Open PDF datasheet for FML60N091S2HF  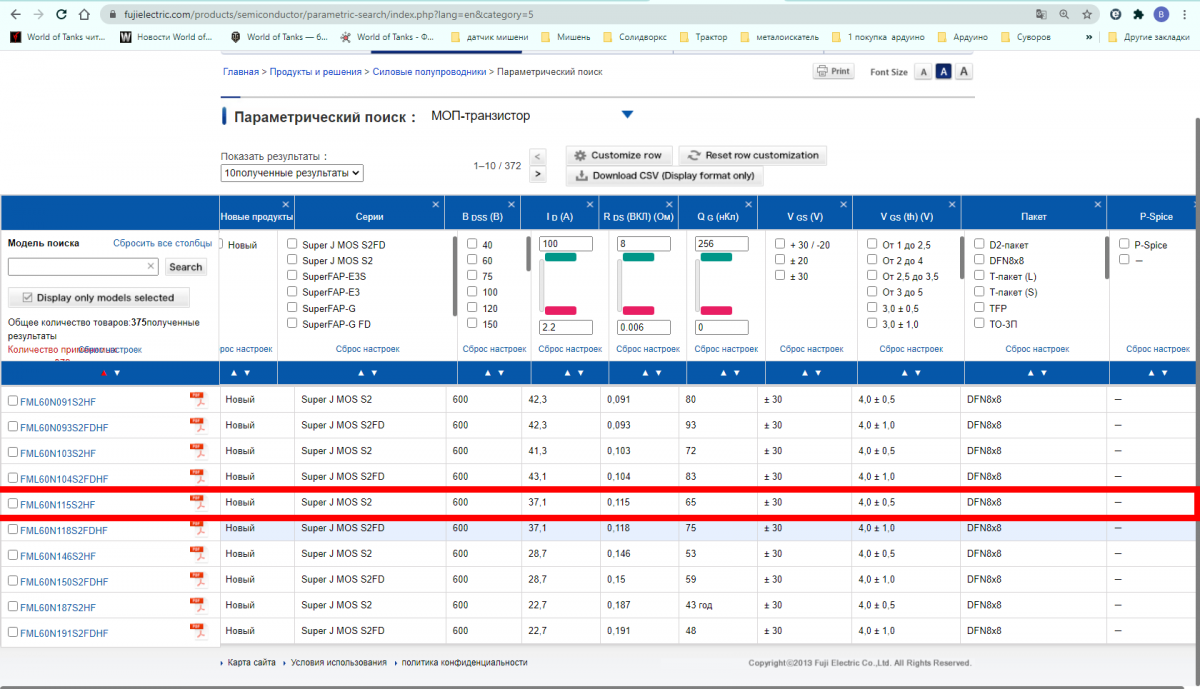point(197,399)
